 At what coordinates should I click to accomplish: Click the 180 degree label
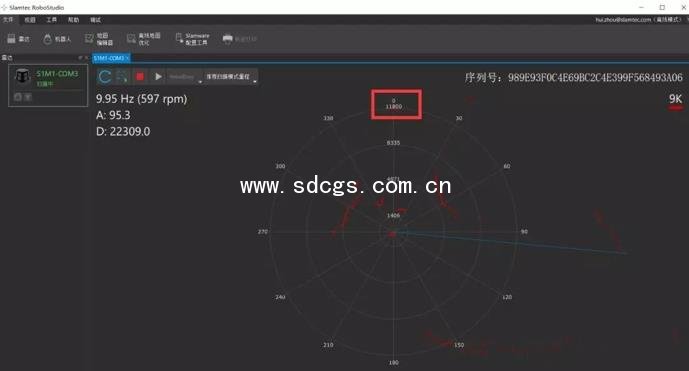(393, 363)
